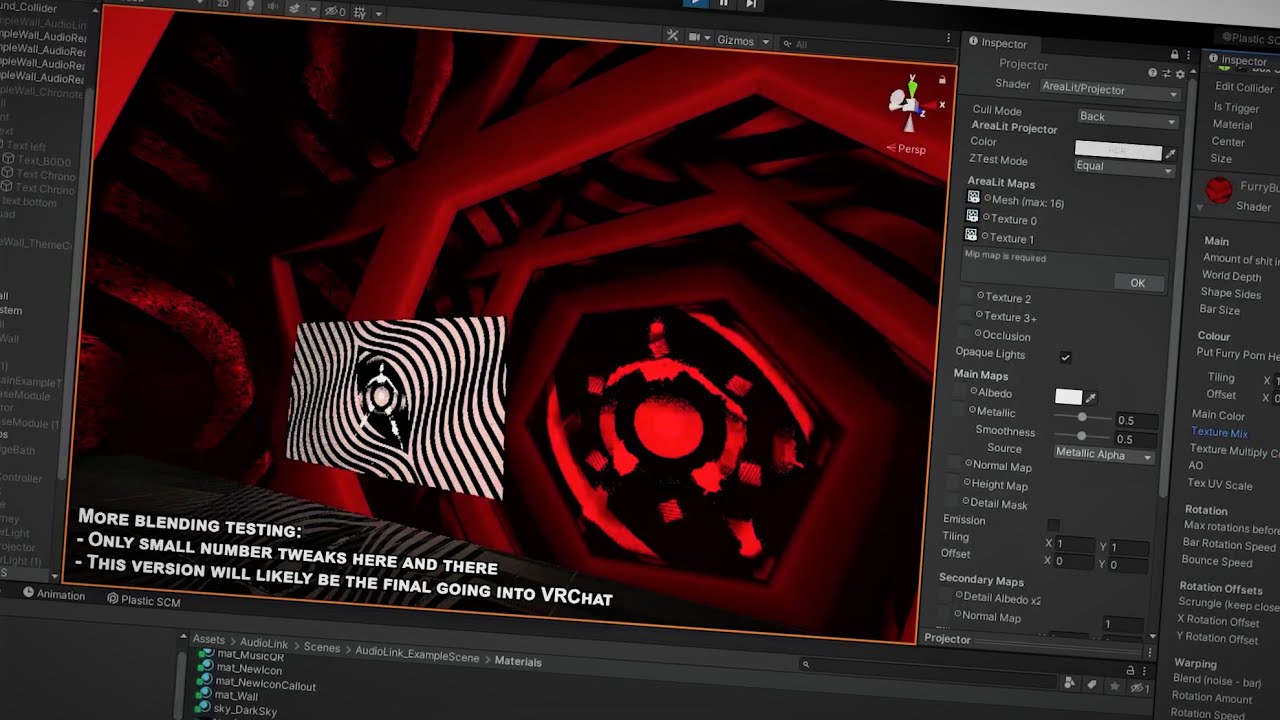Click the OK button under Mip map warning

click(x=1137, y=283)
